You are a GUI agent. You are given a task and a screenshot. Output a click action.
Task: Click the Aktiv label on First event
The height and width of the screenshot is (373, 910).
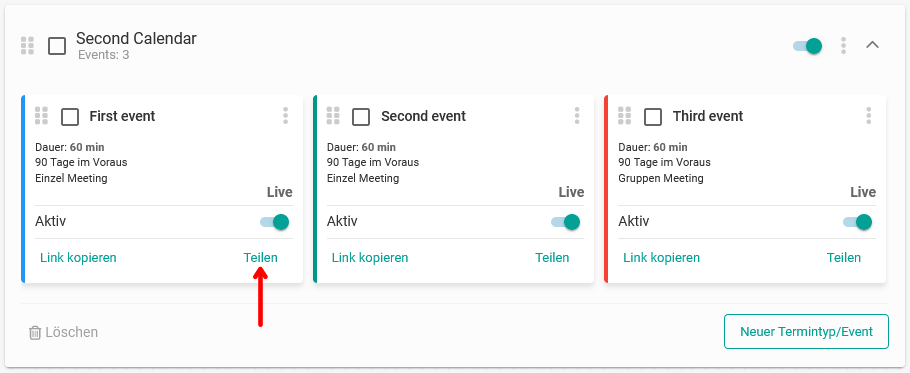50,222
